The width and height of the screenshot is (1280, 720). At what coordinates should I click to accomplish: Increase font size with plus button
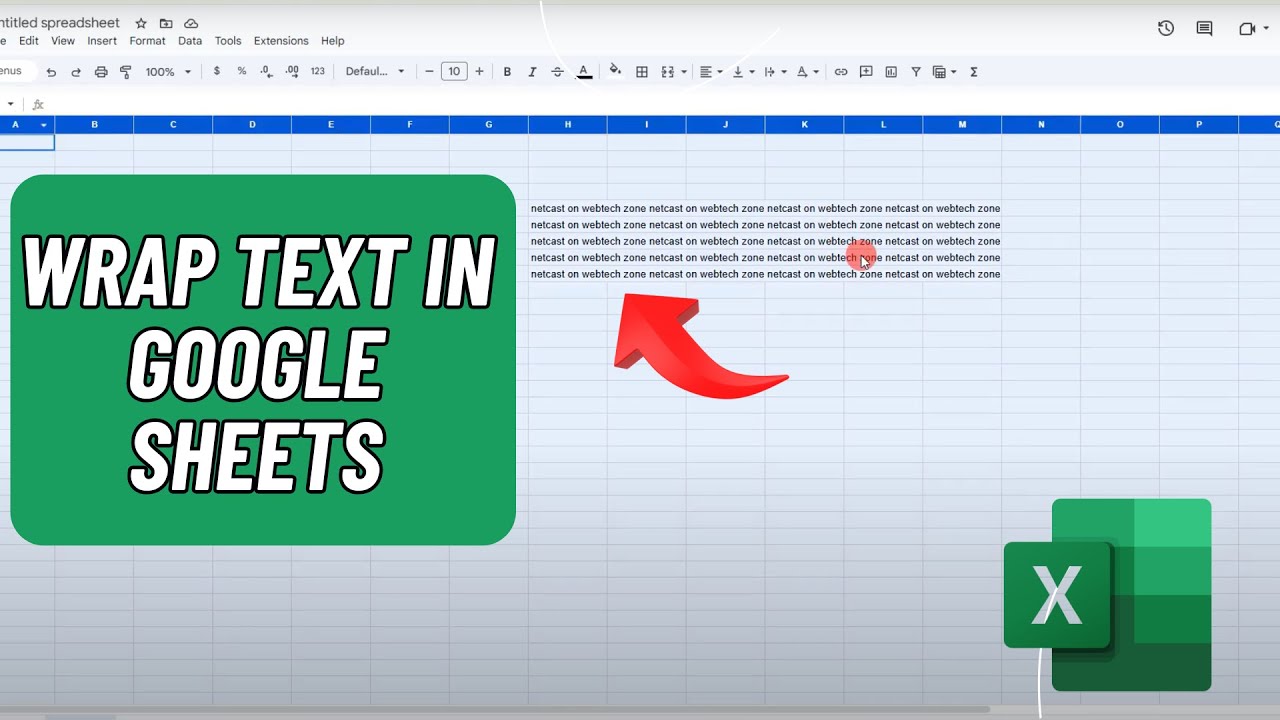click(480, 72)
